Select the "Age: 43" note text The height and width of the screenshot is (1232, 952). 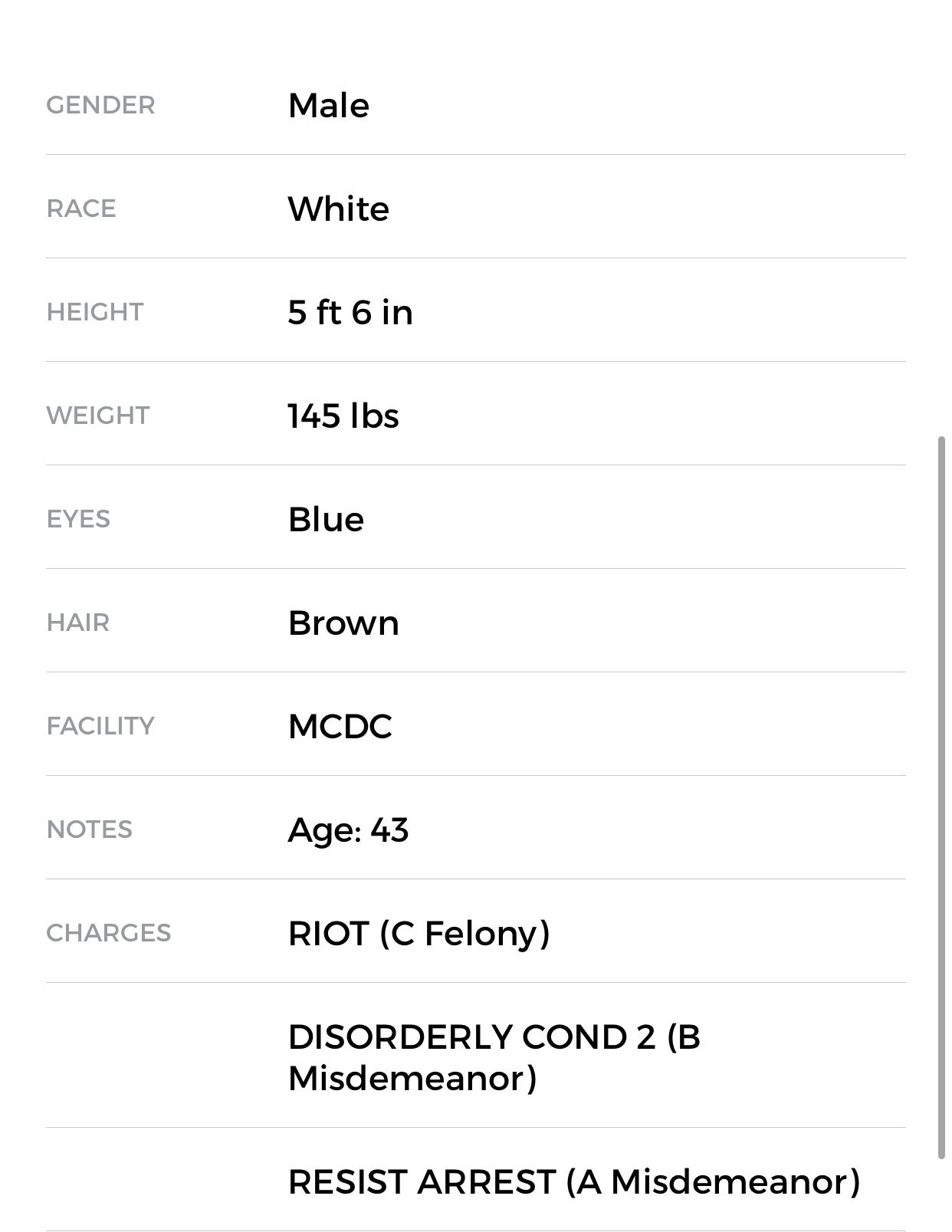pos(348,830)
